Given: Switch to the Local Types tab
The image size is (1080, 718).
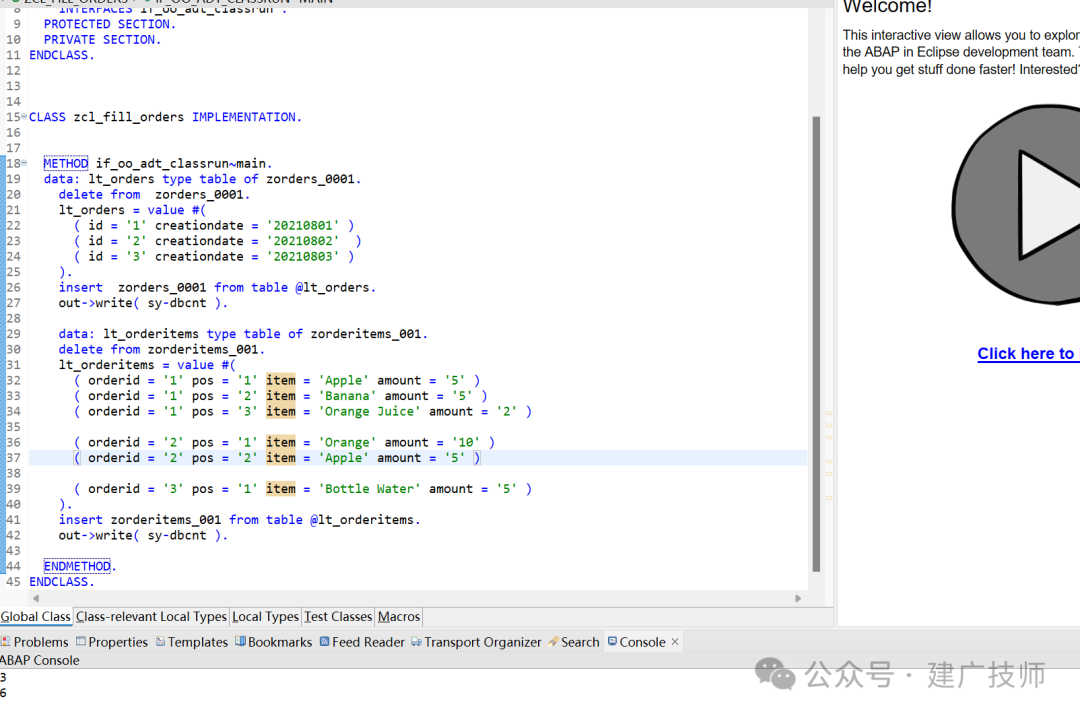Looking at the screenshot, I should [265, 617].
